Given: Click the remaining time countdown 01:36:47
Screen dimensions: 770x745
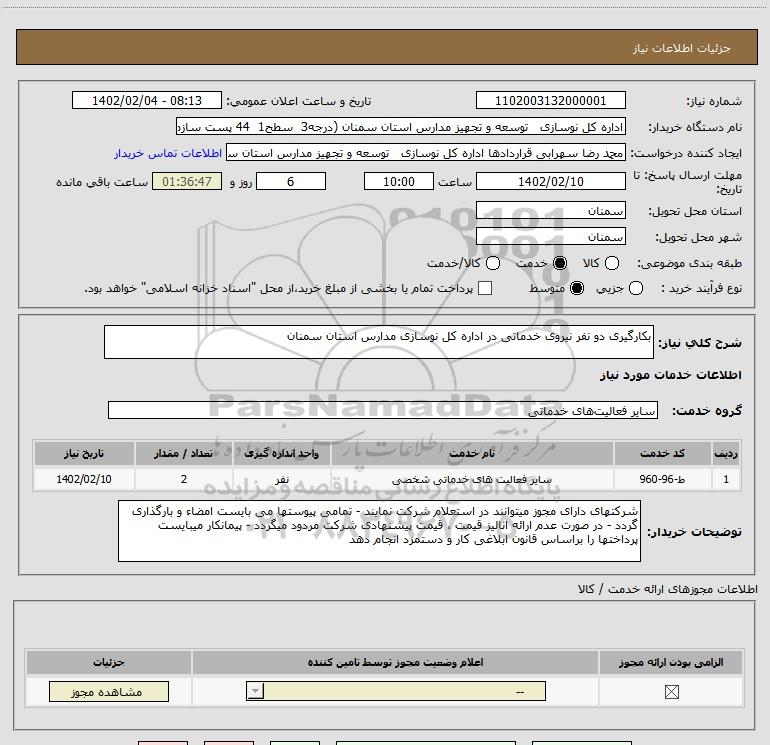Looking at the screenshot, I should tap(187, 181).
